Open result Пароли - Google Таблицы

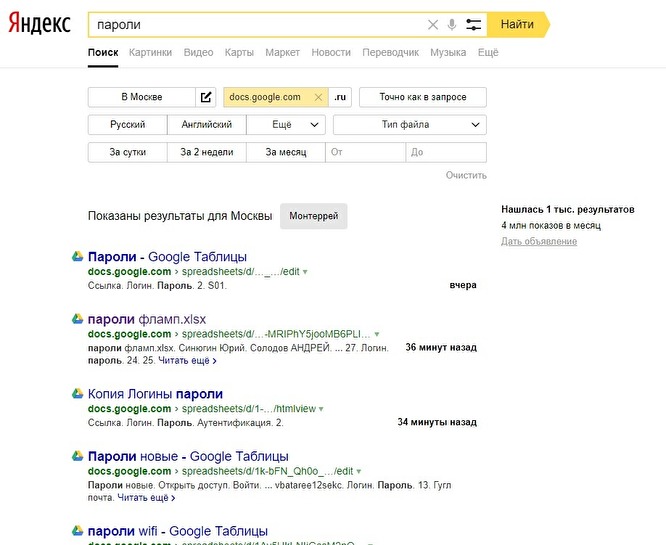click(167, 257)
